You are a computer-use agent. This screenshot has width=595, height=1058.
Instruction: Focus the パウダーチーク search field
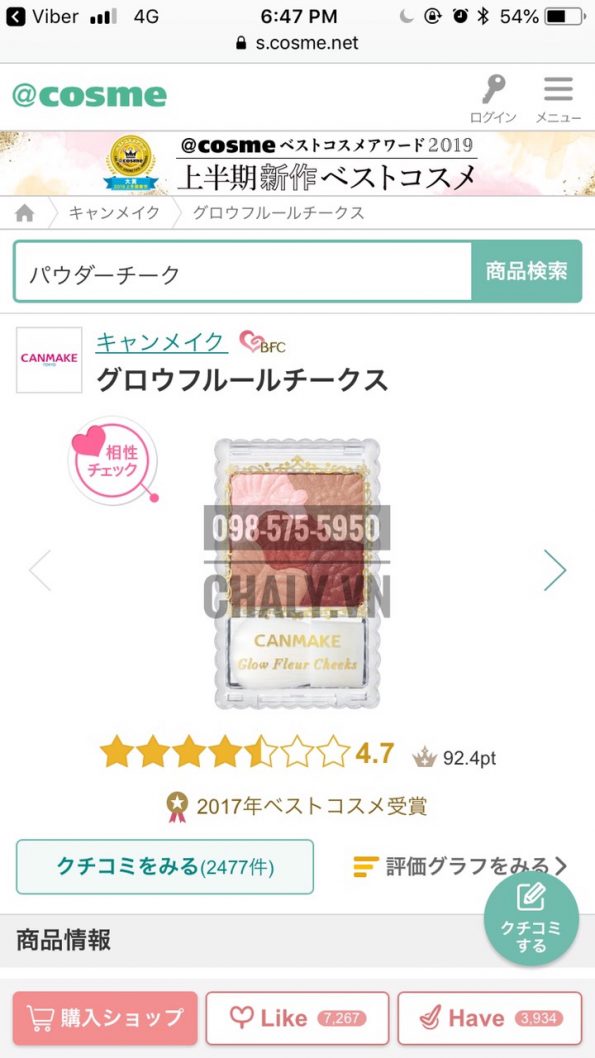[243, 271]
